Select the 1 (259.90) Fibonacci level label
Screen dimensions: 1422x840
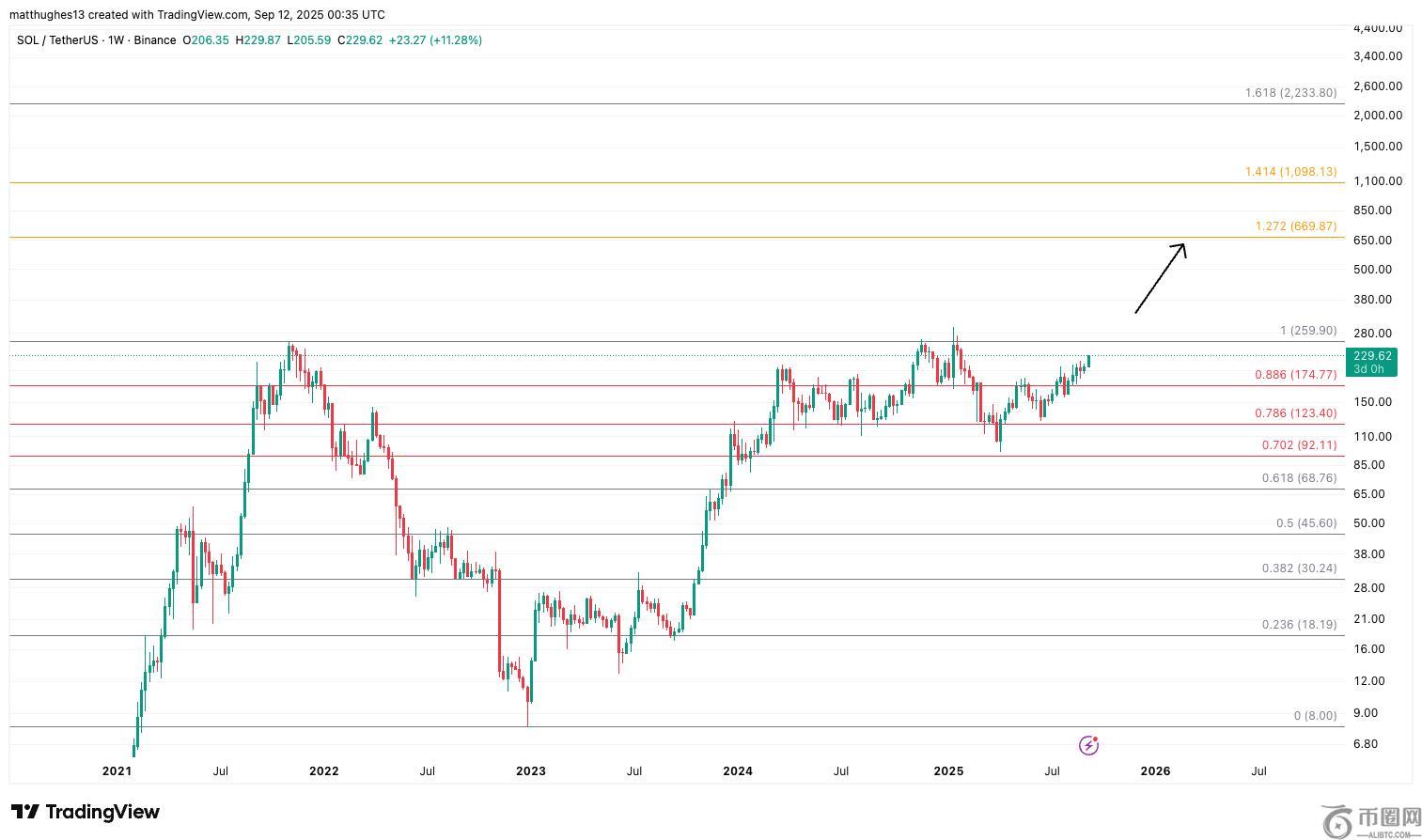pos(1307,331)
